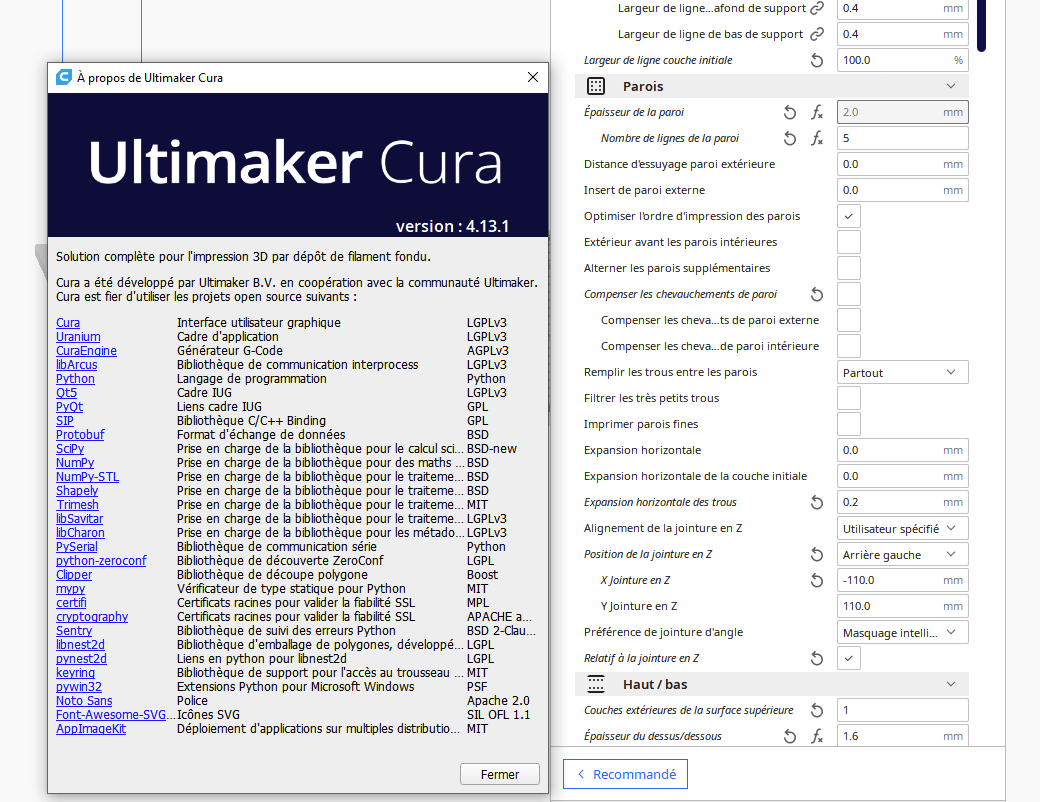This screenshot has height=802, width=1040.
Task: Open the CuraEngine project link
Action: coord(86,351)
